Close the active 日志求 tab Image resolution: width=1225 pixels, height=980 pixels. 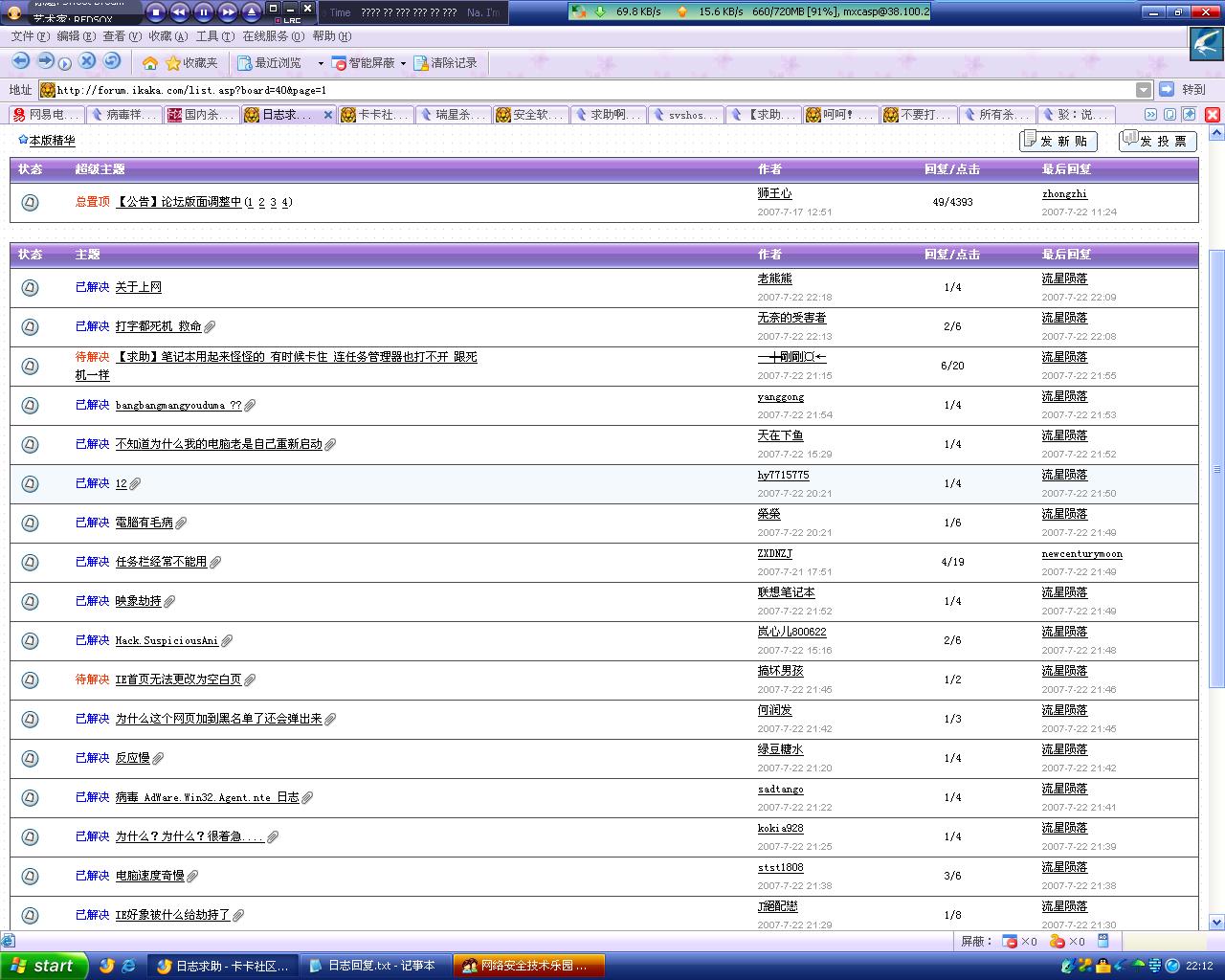click(328, 115)
